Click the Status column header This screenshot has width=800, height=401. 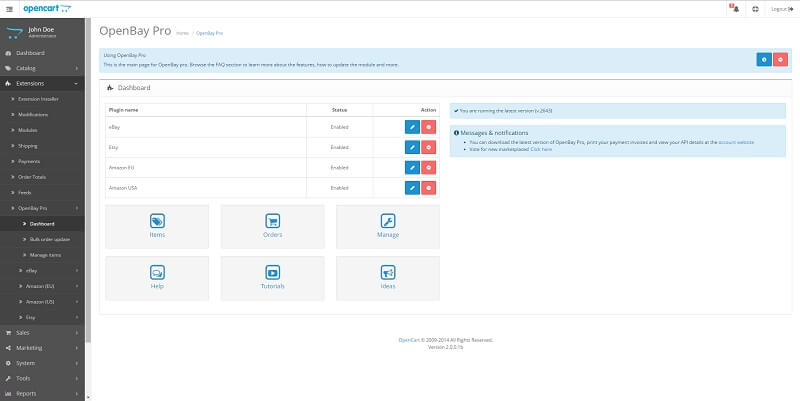[x=339, y=110]
